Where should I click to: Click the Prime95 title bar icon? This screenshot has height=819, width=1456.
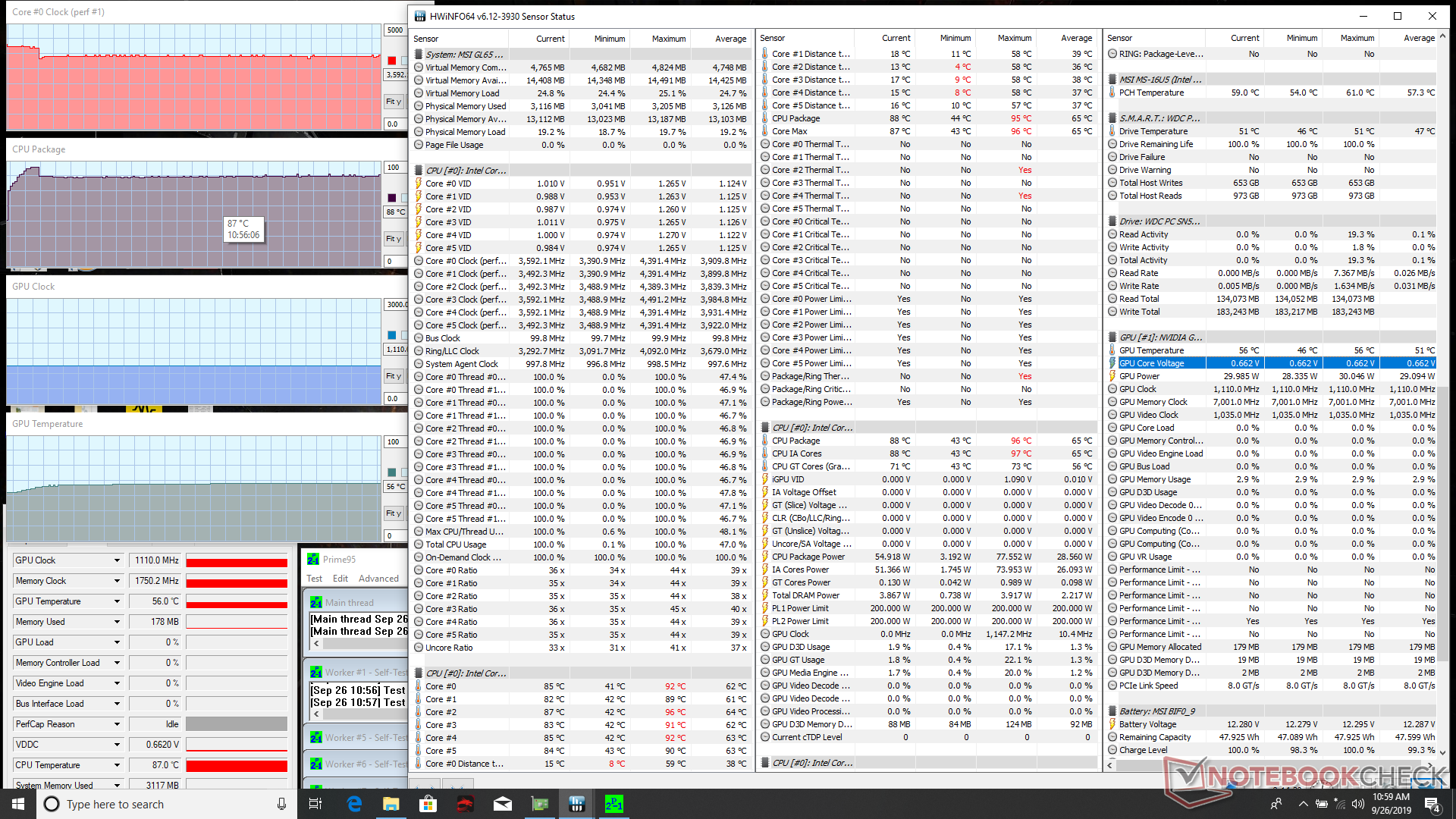pyautogui.click(x=313, y=559)
